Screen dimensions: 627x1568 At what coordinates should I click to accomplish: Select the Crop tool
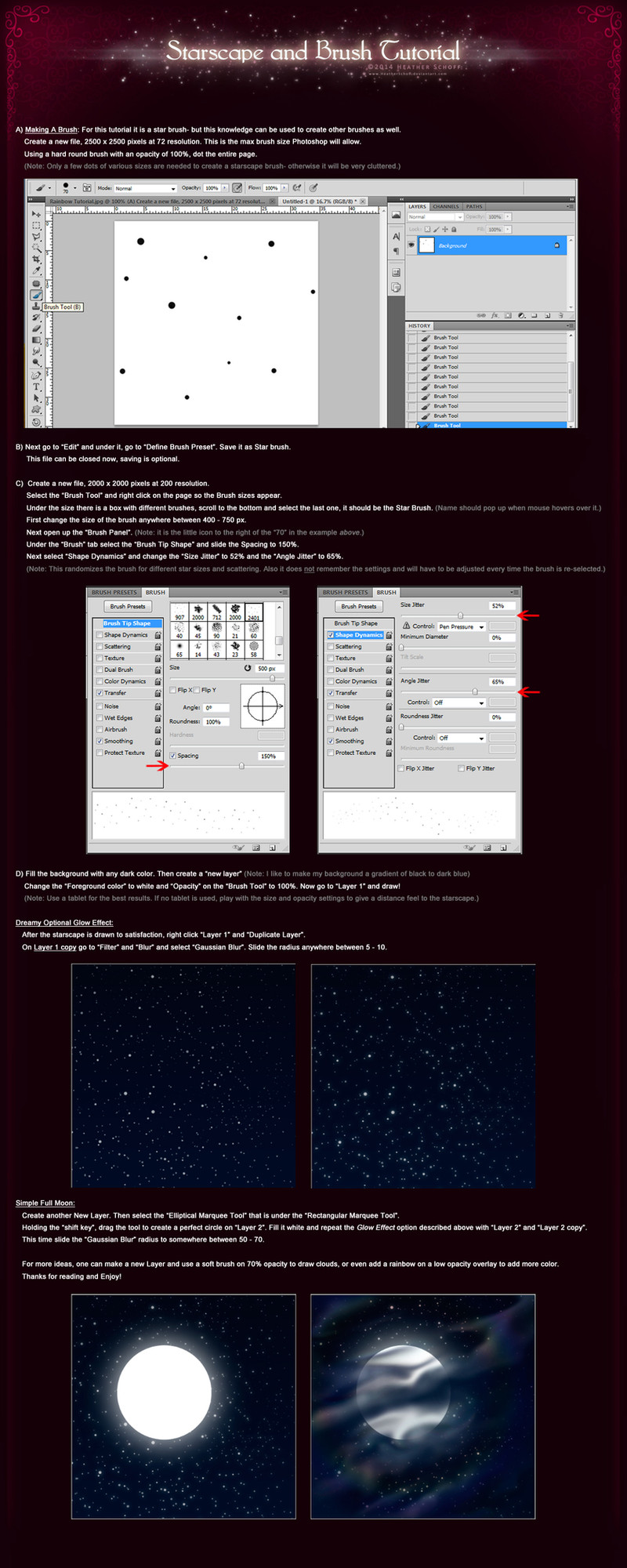coord(36,259)
